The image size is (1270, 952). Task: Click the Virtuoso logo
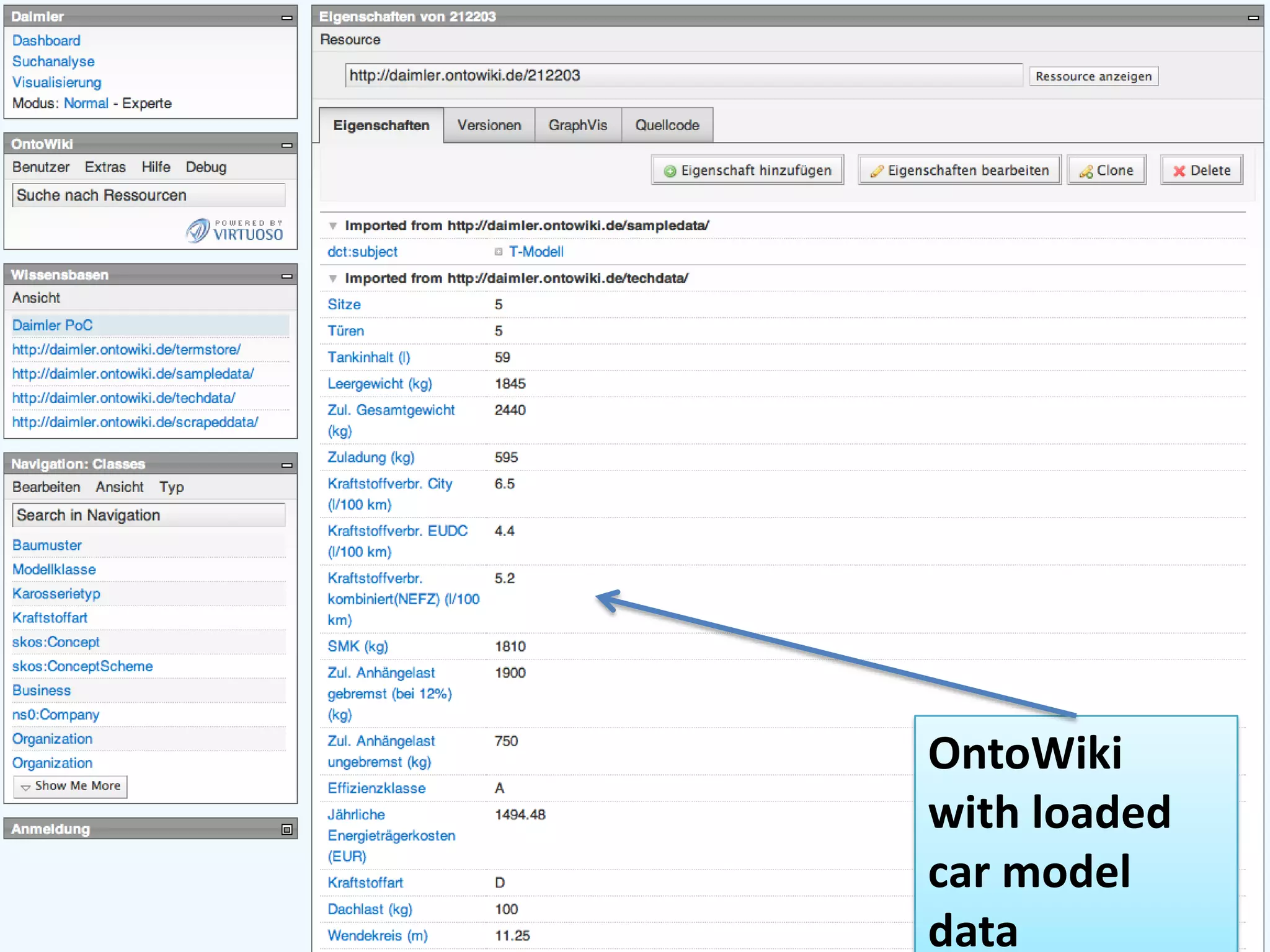234,231
